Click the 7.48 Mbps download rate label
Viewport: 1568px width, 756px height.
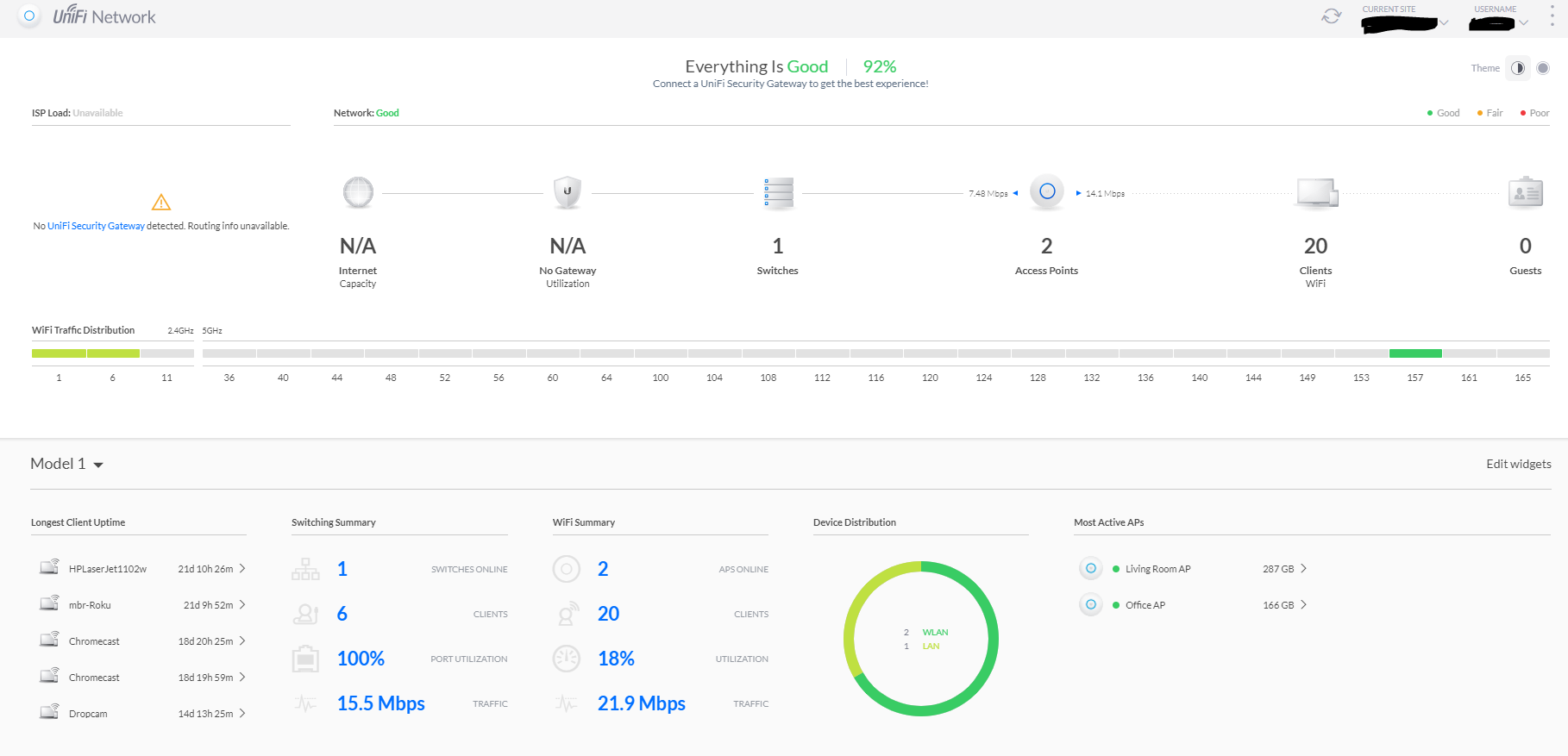[988, 194]
